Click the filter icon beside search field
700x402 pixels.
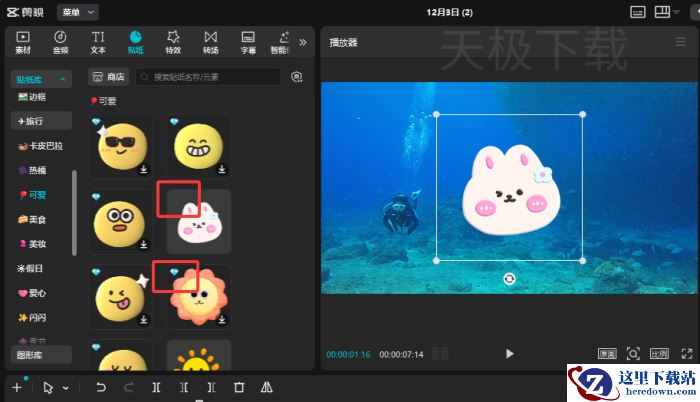click(x=296, y=77)
